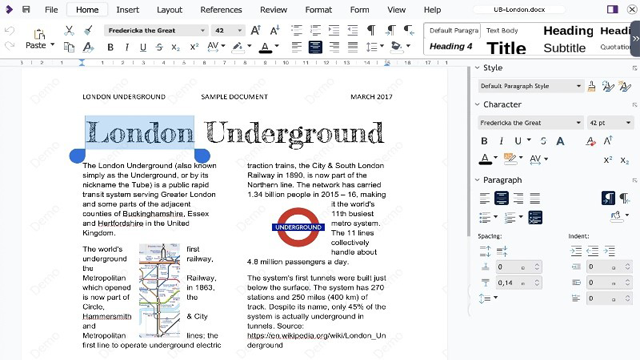640x360 pixels.
Task: Toggle bold in the ribbon toolbar
Action: [110, 47]
